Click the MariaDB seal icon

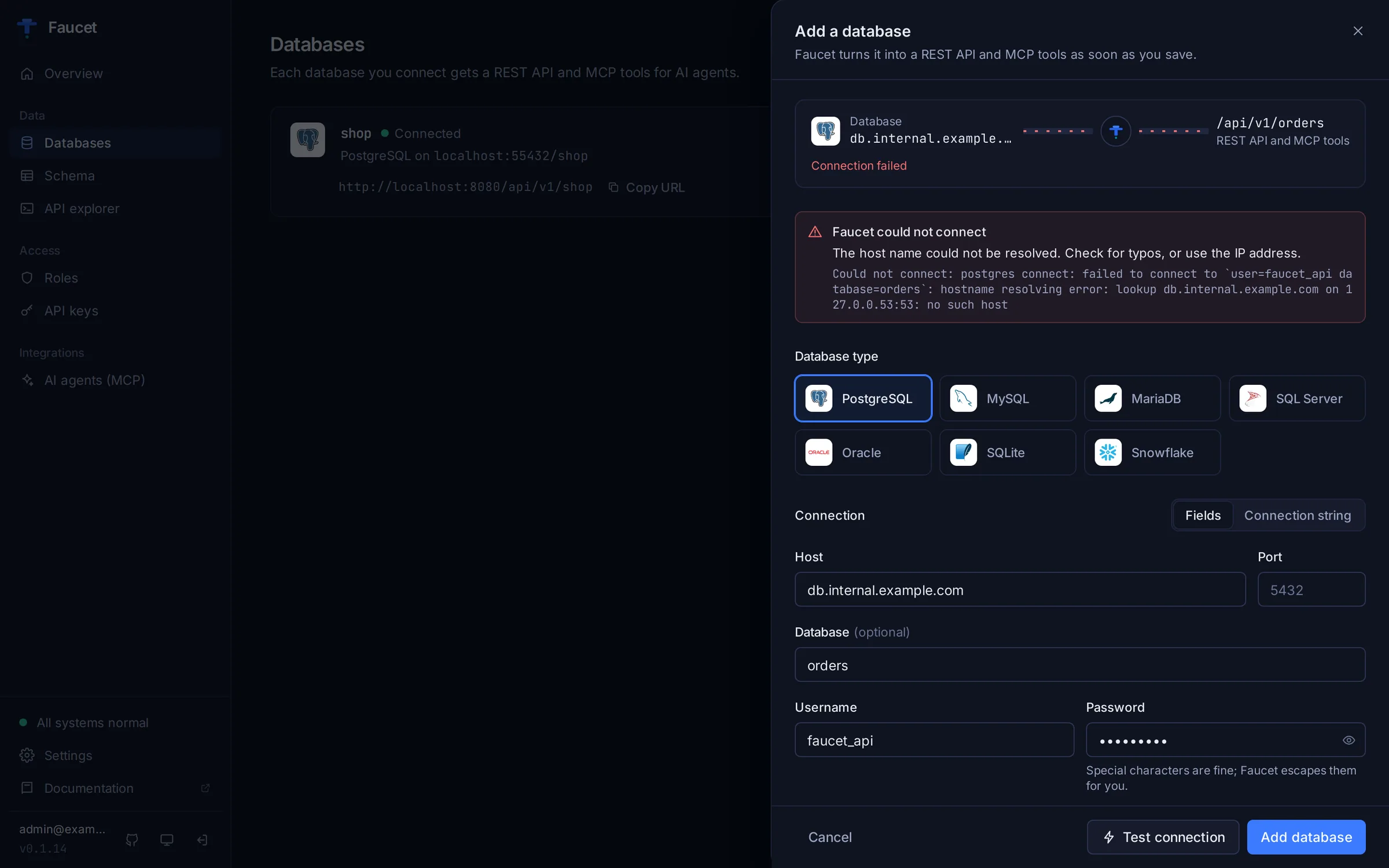click(1108, 398)
